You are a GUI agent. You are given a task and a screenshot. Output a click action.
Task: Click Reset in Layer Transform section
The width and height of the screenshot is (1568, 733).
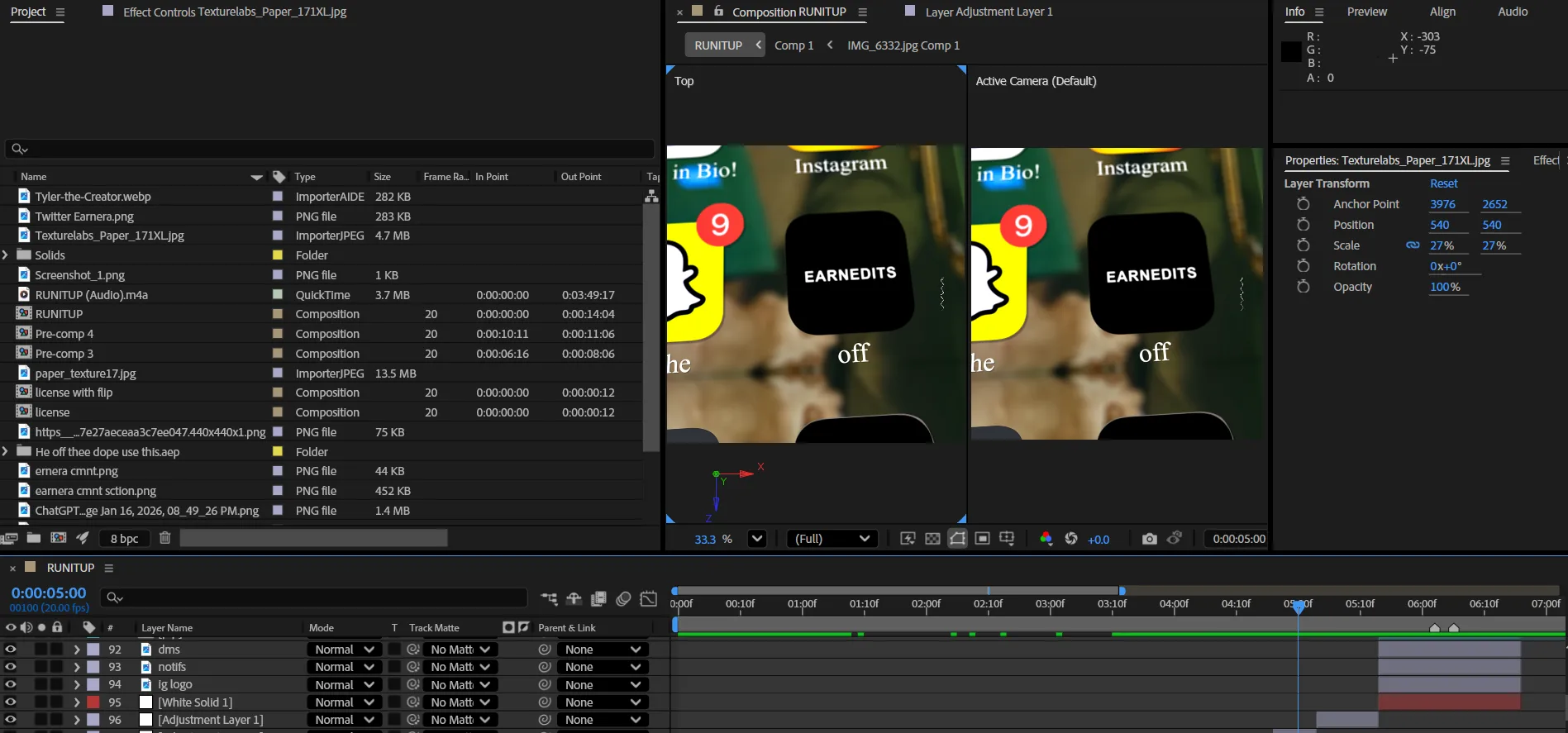(1443, 183)
